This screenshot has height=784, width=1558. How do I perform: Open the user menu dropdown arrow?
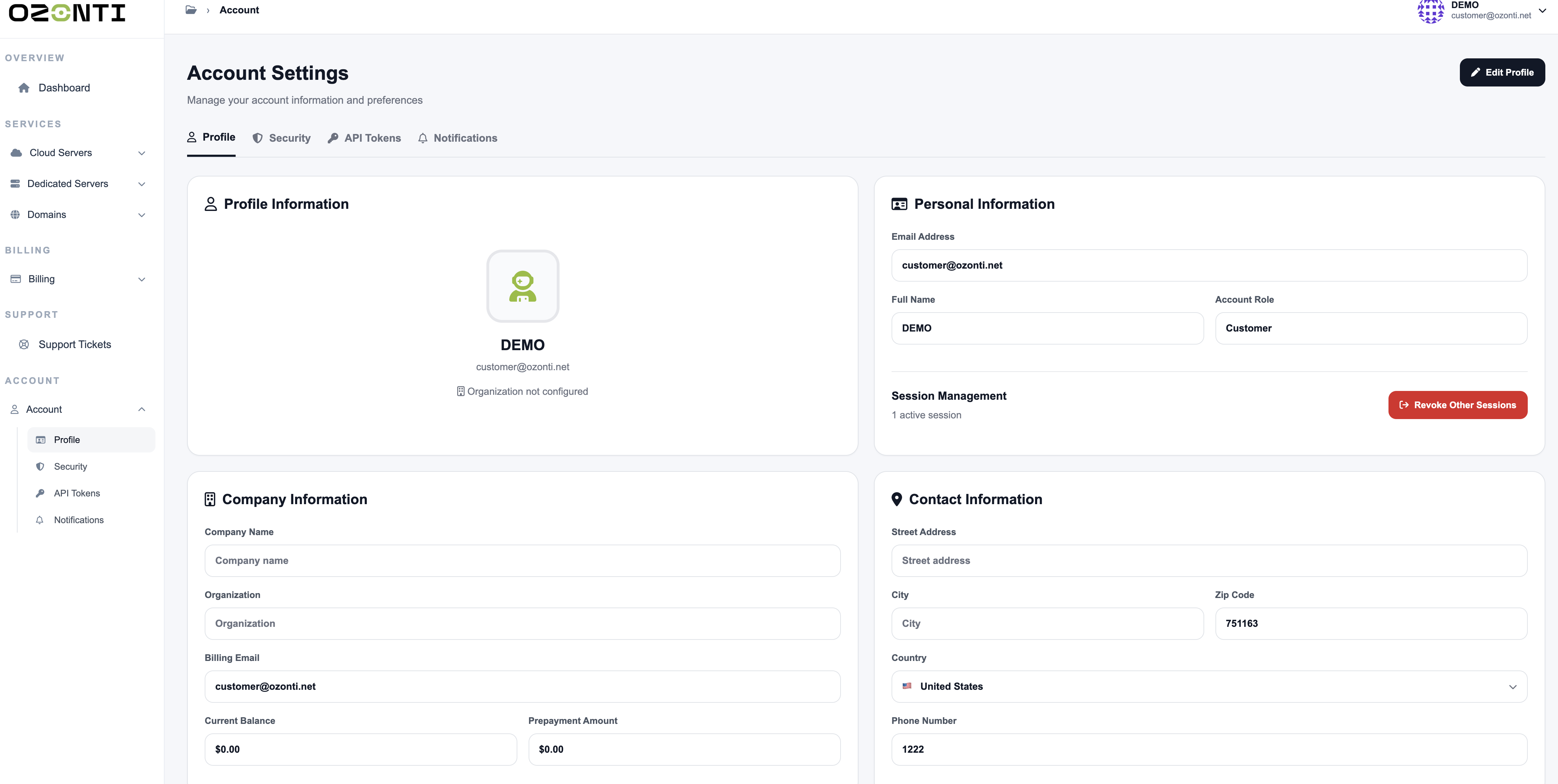(x=1542, y=11)
